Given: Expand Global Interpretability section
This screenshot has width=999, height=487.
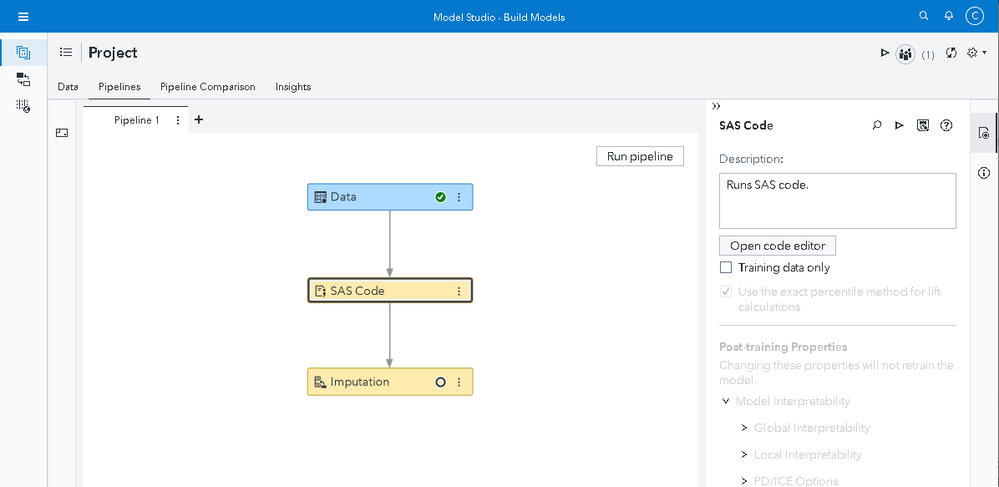Looking at the screenshot, I should pyautogui.click(x=744, y=428).
